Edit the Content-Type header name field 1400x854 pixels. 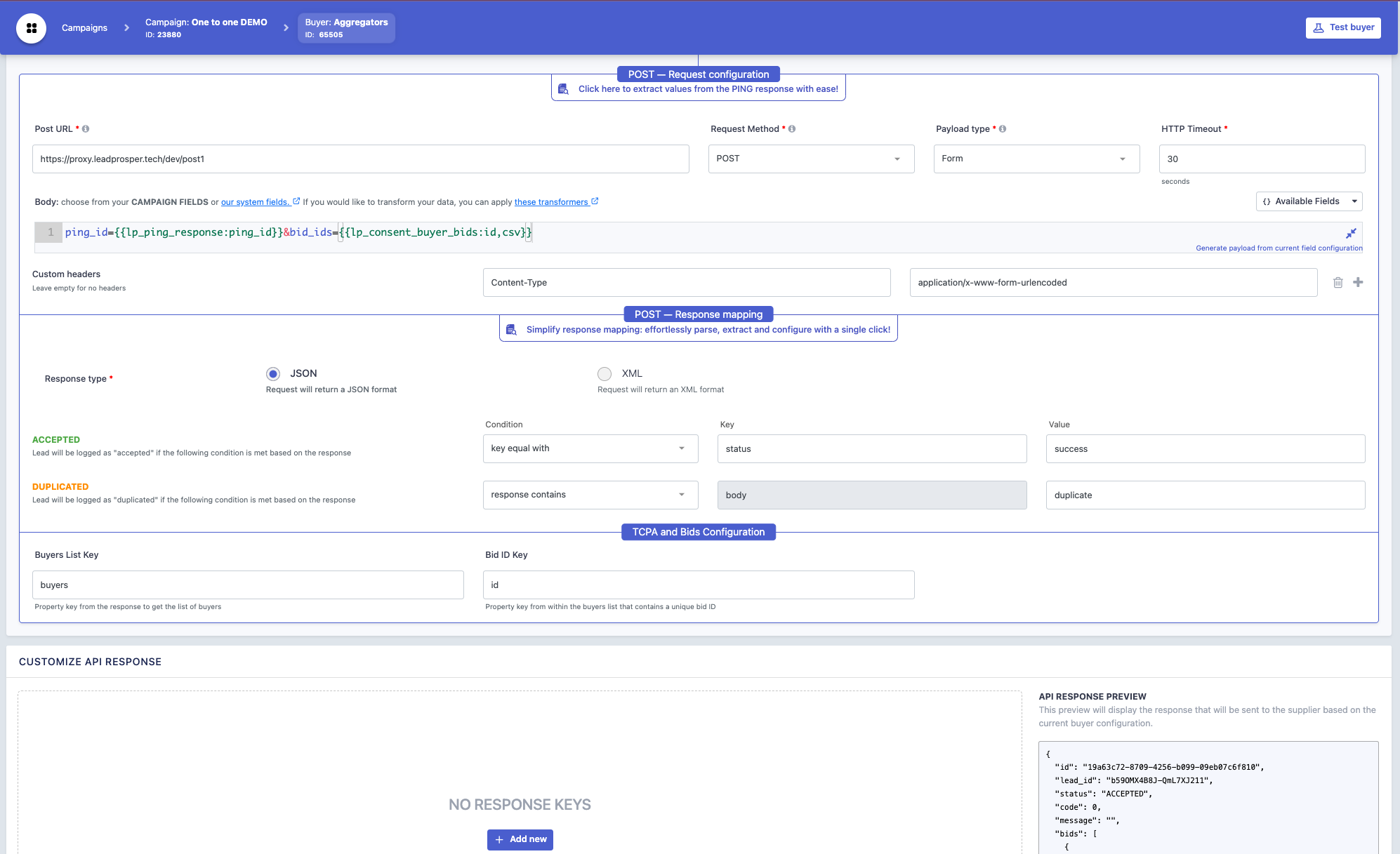pos(687,283)
